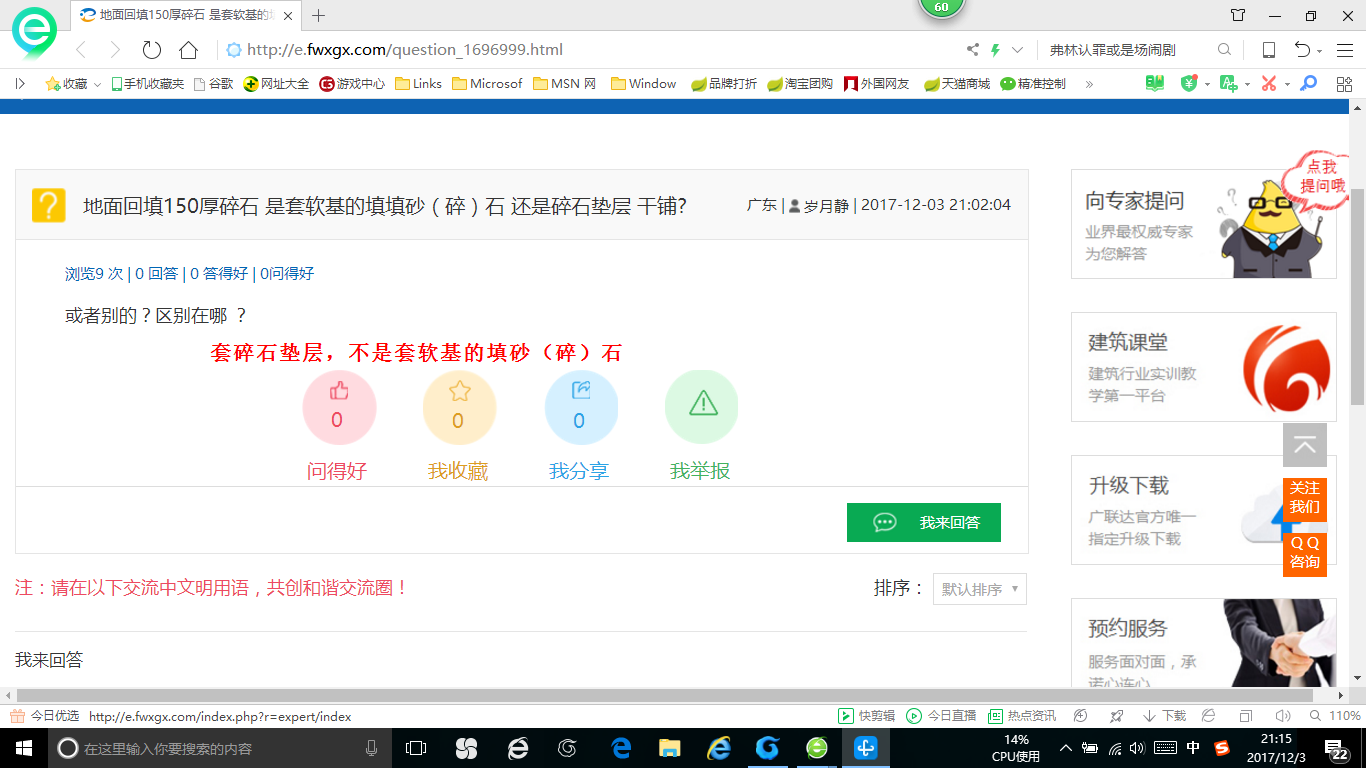Click the green 我来回答 button
This screenshot has height=768, width=1366.
coord(924,522)
